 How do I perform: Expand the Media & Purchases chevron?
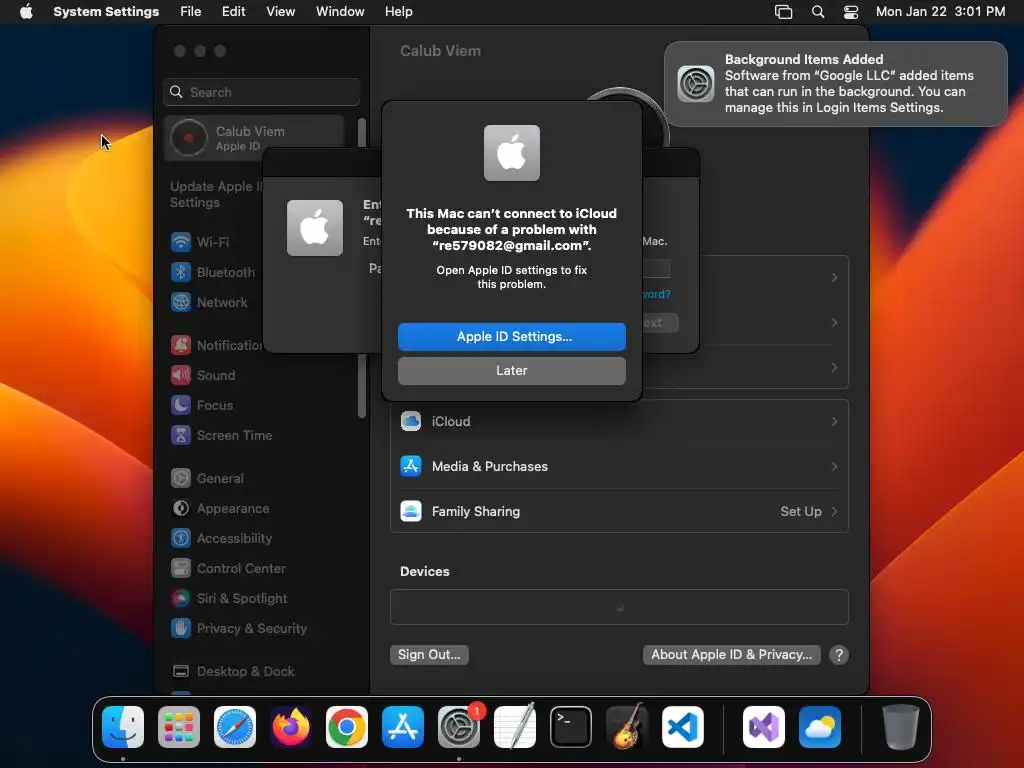click(834, 466)
